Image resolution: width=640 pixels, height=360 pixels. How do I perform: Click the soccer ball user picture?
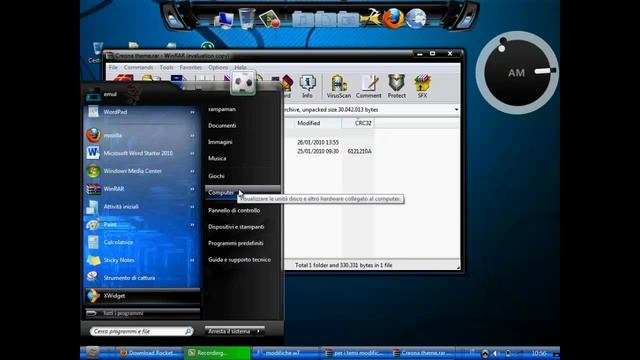243,82
